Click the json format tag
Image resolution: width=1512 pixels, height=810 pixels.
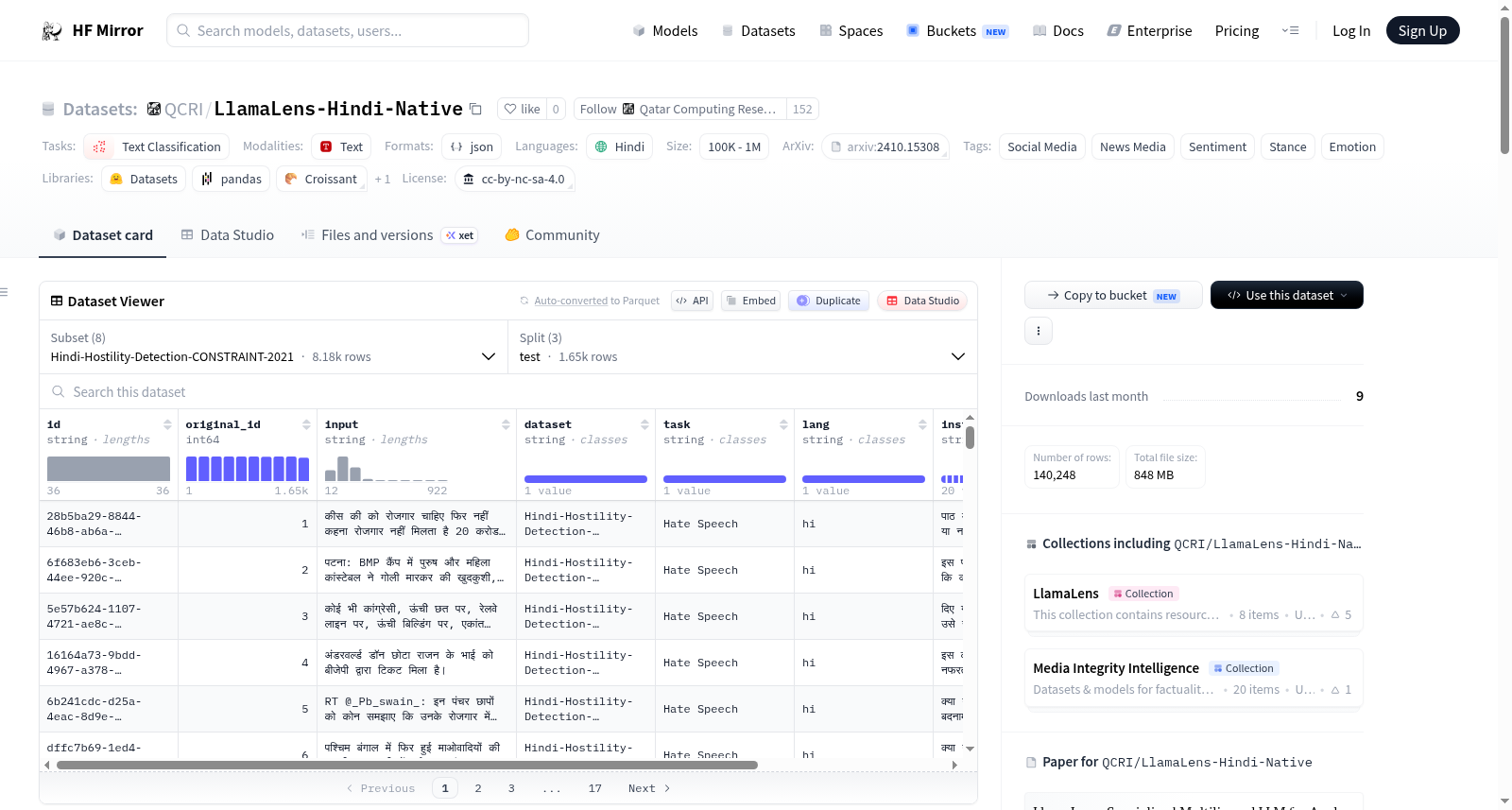pos(472,146)
